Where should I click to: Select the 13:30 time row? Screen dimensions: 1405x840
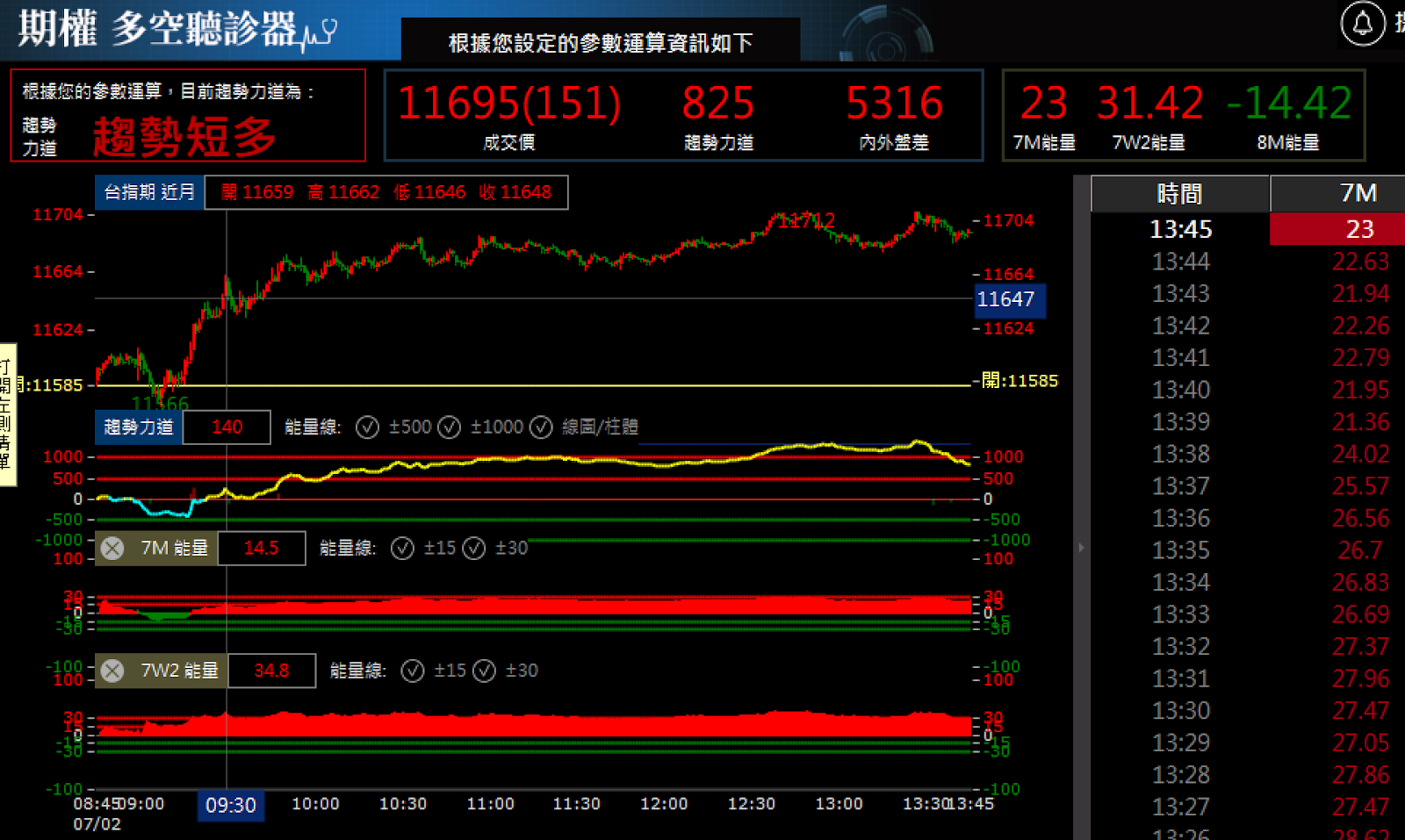[x=1180, y=711]
